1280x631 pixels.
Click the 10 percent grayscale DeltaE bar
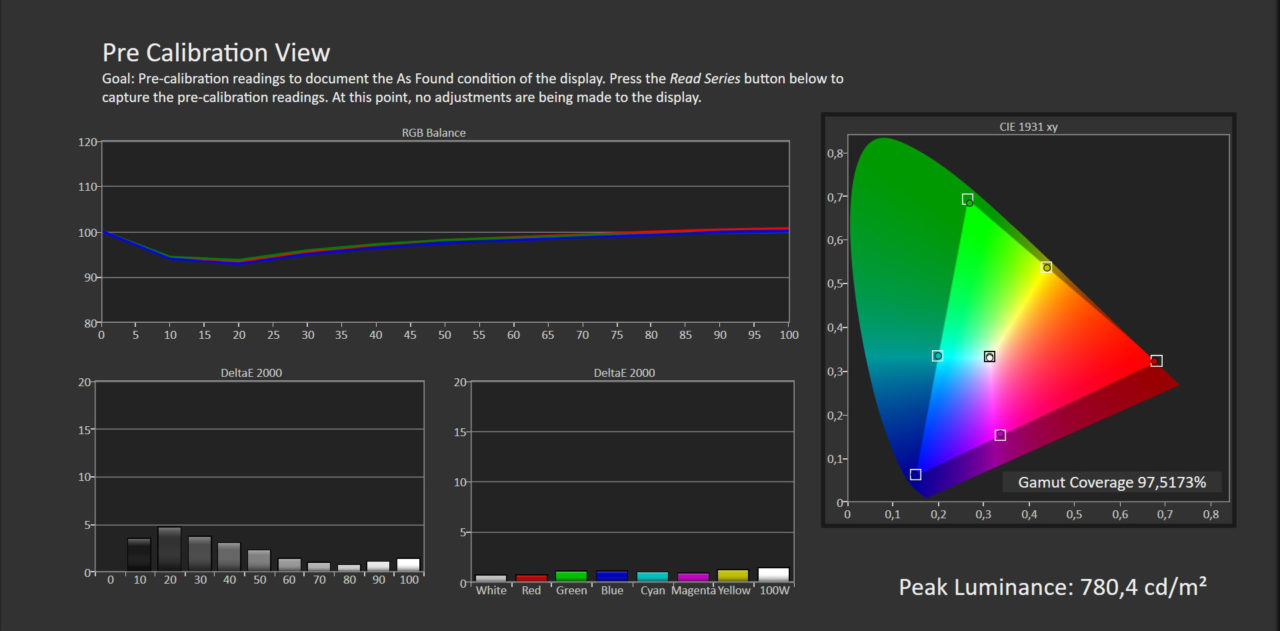click(x=139, y=555)
